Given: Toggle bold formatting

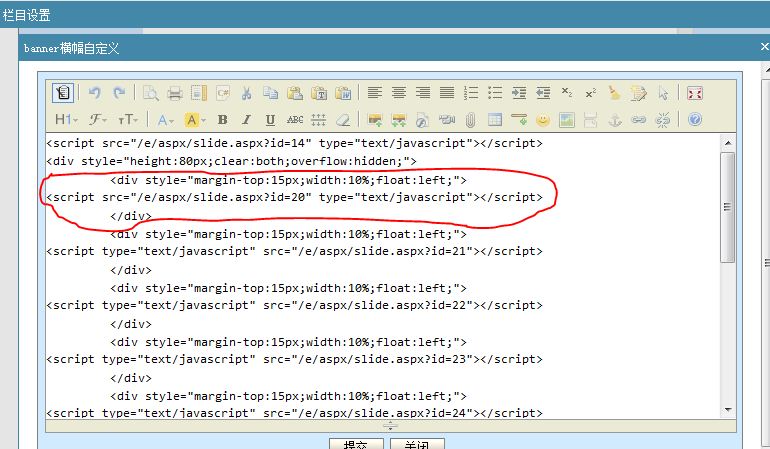Looking at the screenshot, I should (x=222, y=119).
